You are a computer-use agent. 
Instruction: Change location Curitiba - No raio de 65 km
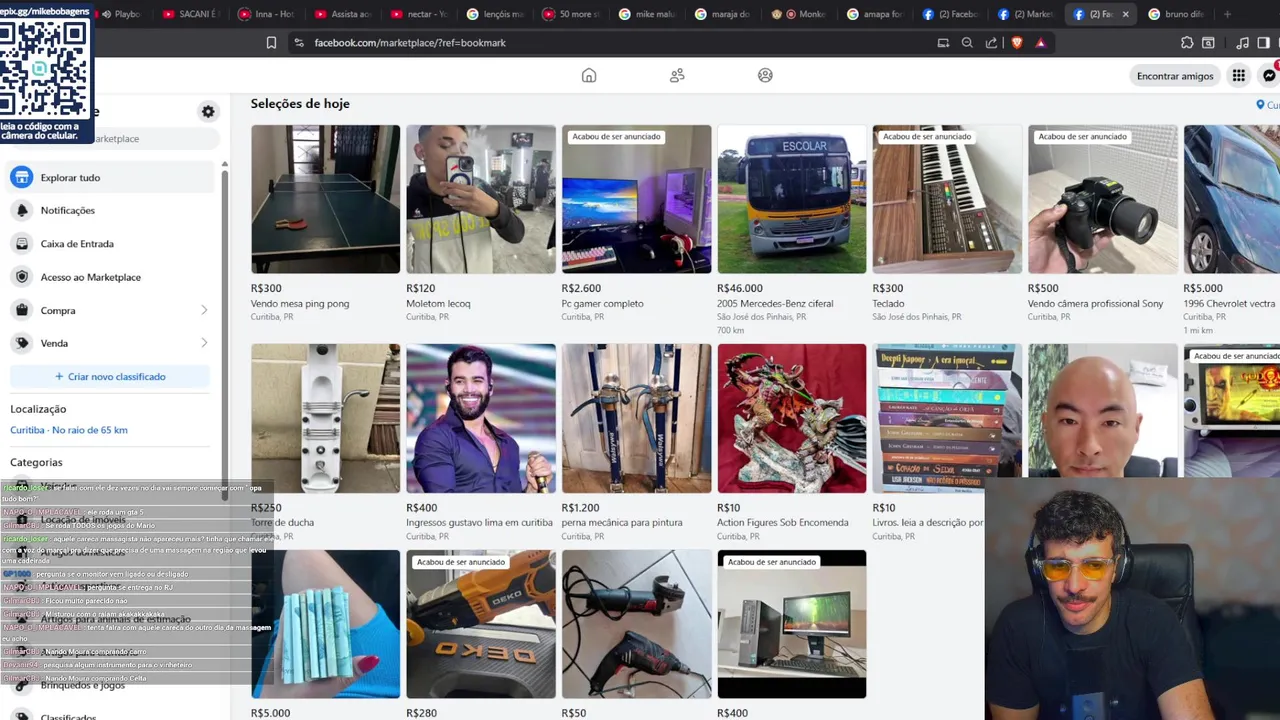[x=69, y=430]
